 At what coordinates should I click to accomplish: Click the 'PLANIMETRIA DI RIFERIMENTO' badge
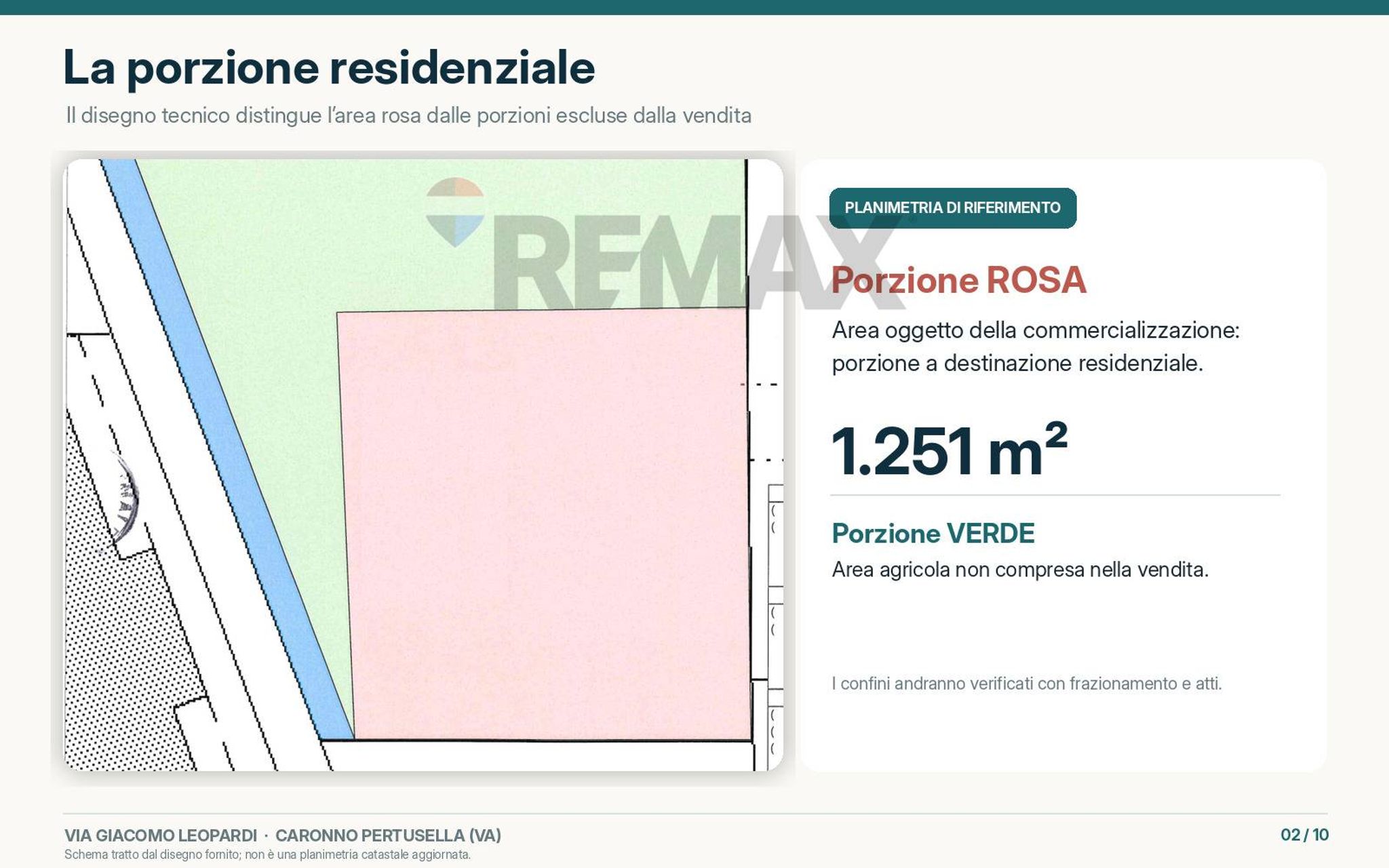click(952, 208)
